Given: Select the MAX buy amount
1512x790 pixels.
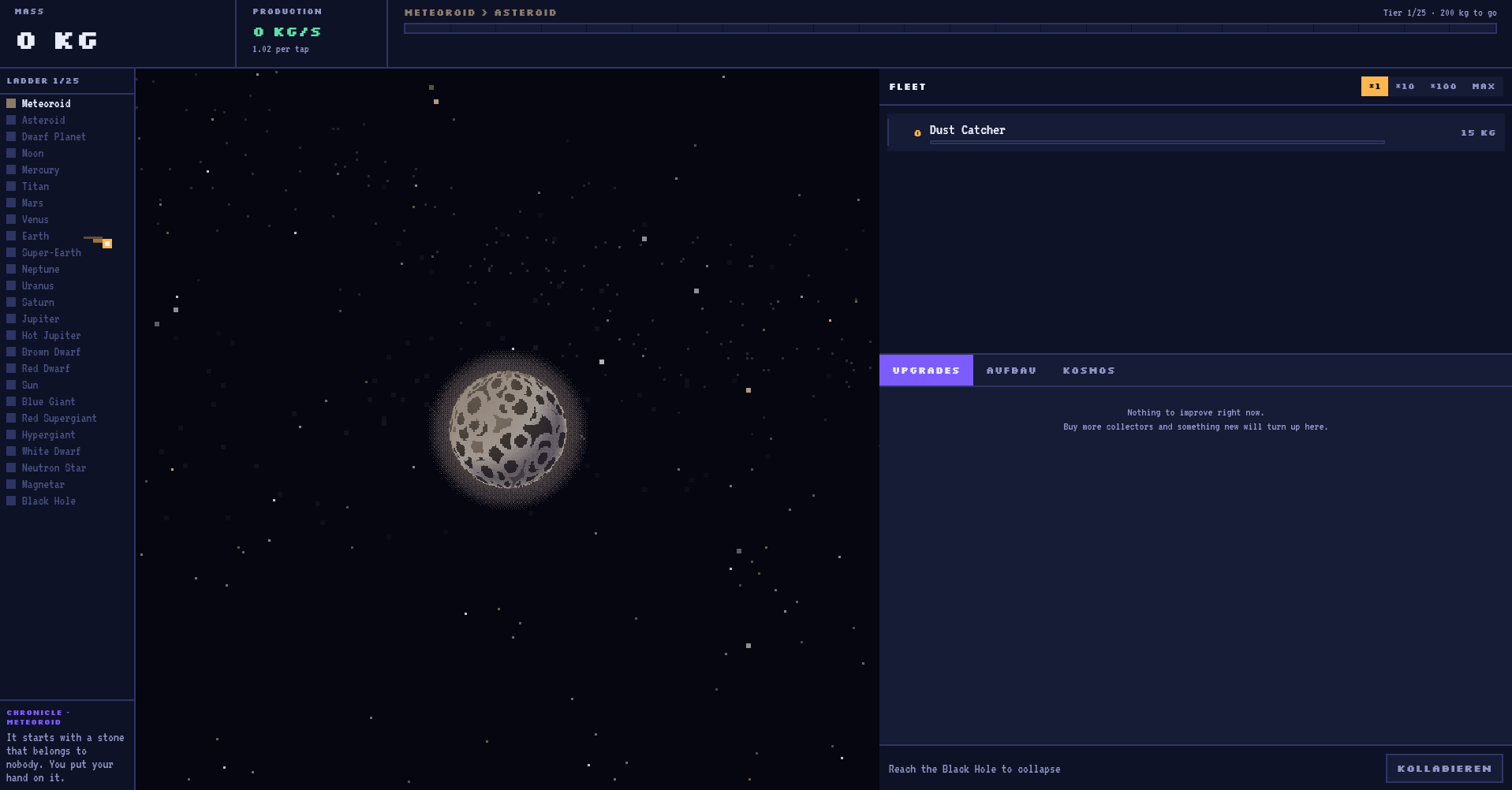Looking at the screenshot, I should coord(1484,86).
